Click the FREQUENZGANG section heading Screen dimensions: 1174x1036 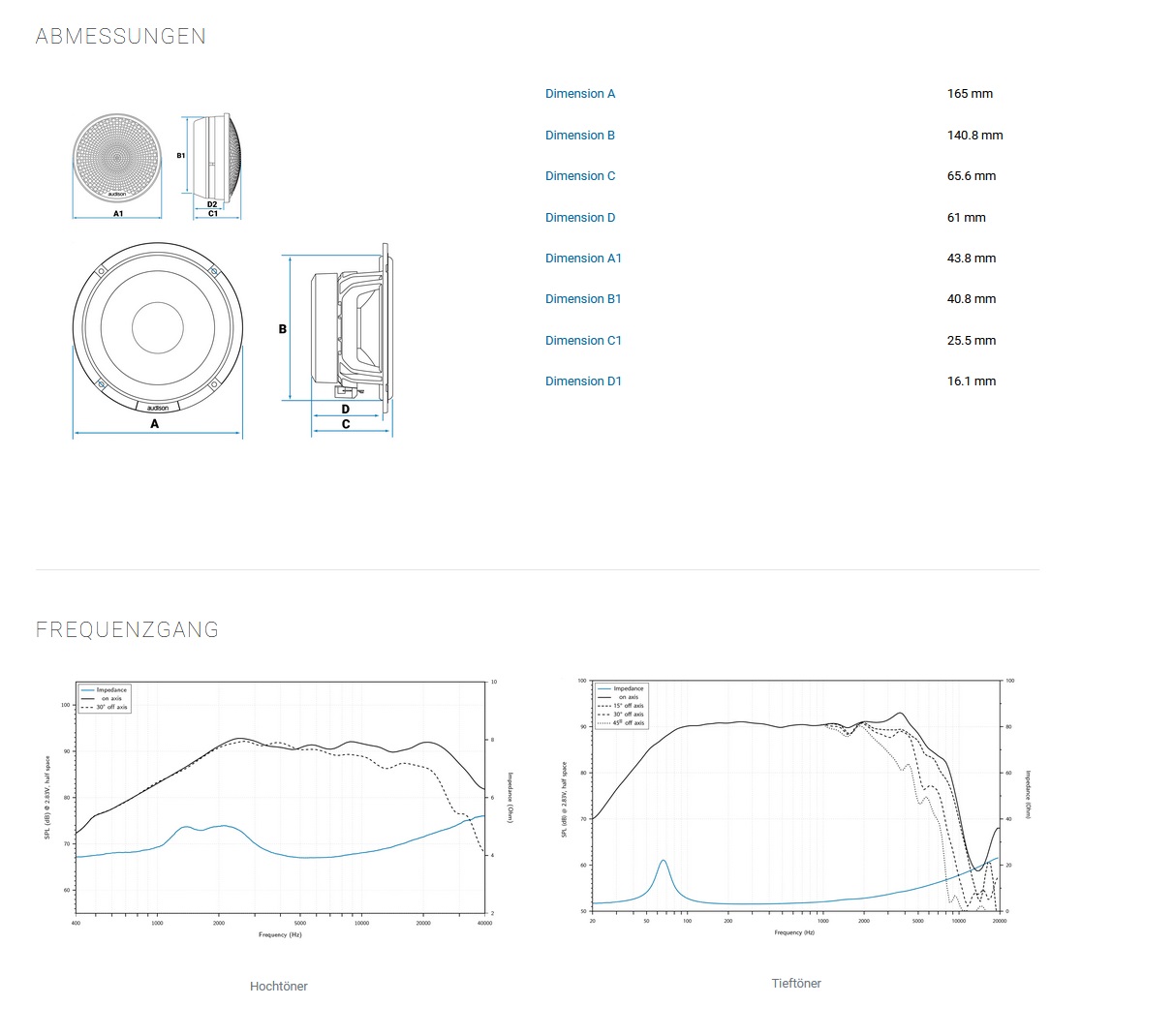pyautogui.click(x=128, y=630)
